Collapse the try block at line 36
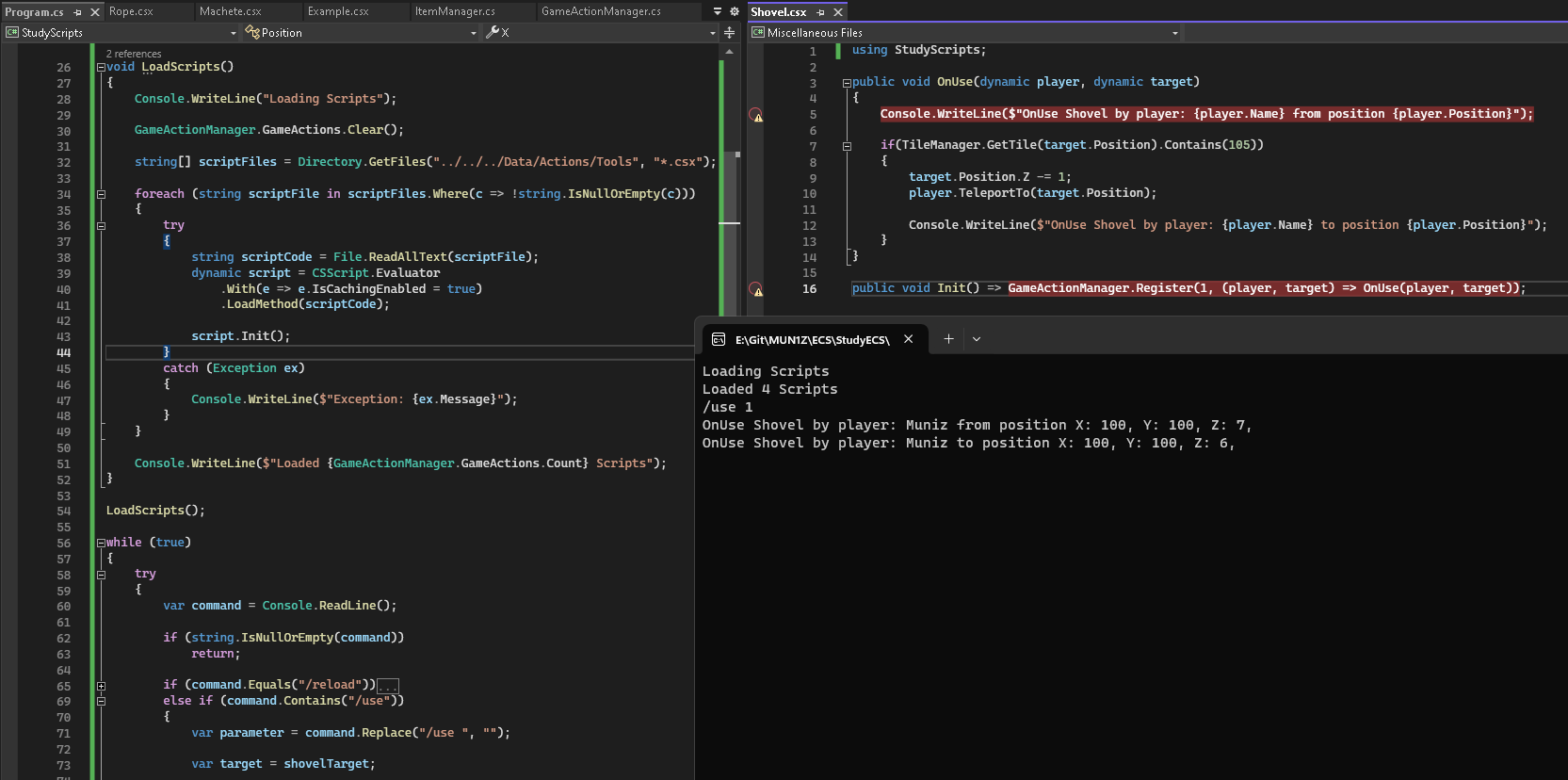 click(101, 226)
